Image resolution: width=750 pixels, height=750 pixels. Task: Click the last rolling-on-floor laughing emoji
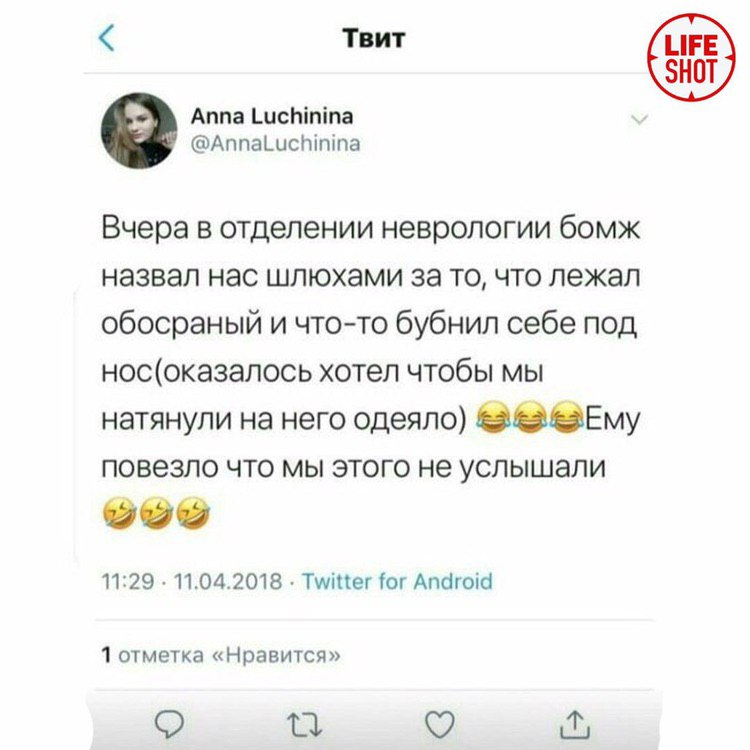click(193, 512)
